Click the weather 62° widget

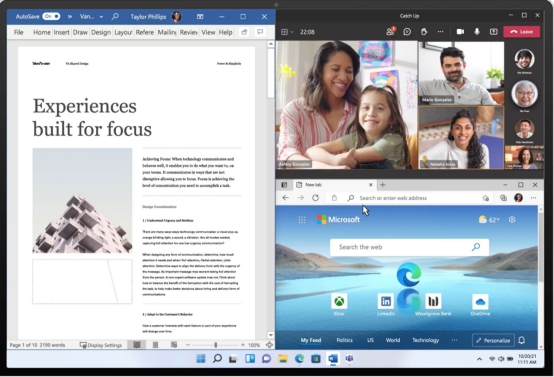coord(489,220)
